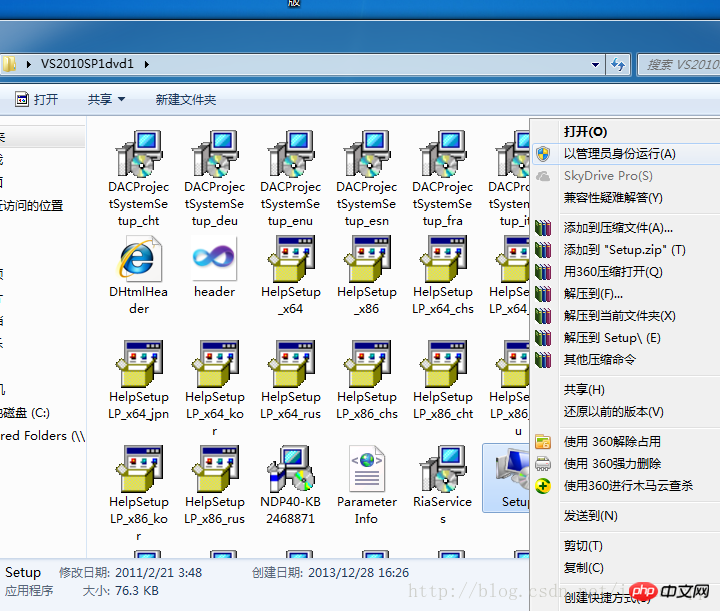This screenshot has height=611, width=720.
Task: Choose 兼容性疑难解答 from context menu
Action: coord(613,198)
